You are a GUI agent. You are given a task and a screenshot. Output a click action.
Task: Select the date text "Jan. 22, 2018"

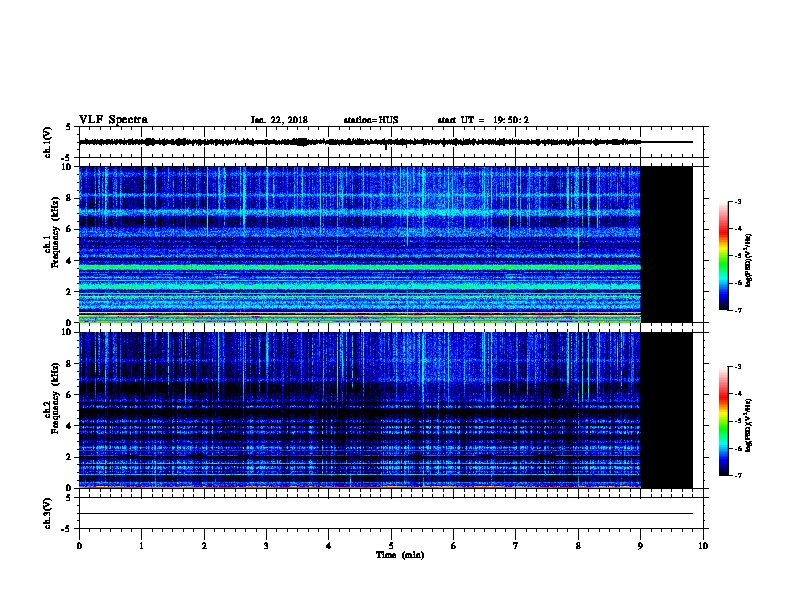click(279, 120)
